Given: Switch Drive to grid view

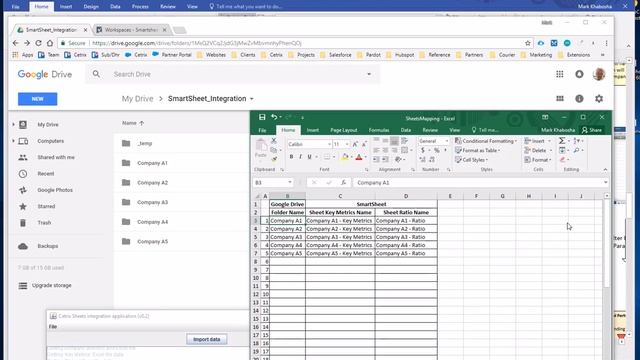Looking at the screenshot, I should click(560, 99).
